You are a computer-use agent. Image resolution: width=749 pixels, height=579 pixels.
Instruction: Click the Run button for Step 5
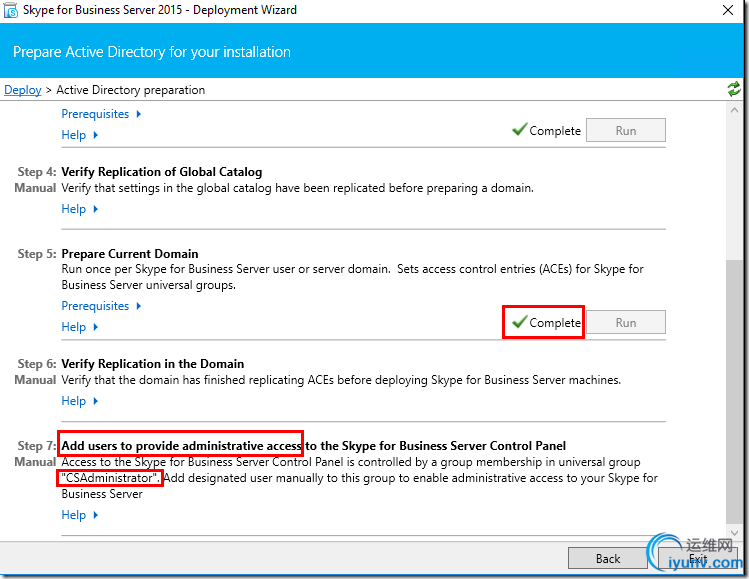click(x=625, y=323)
